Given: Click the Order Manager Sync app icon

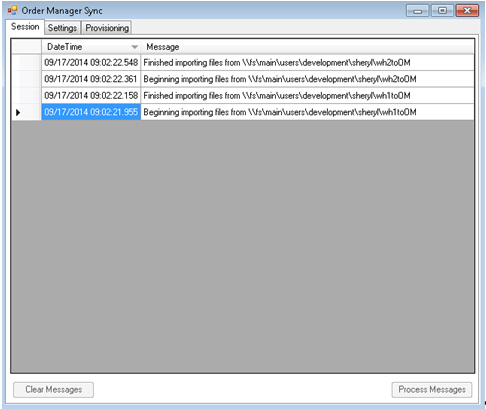Looking at the screenshot, I should click(x=12, y=10).
